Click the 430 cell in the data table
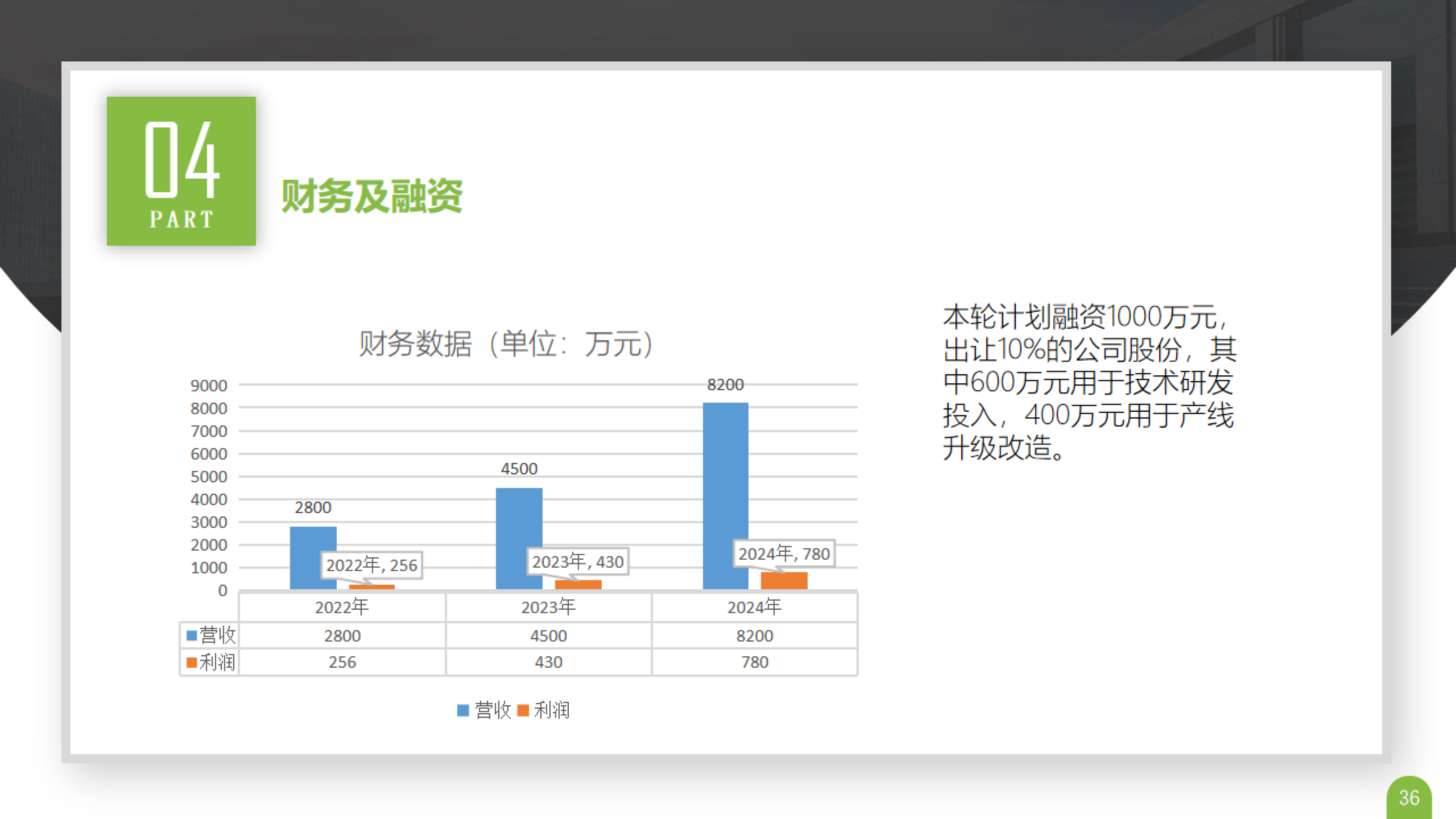 [548, 662]
